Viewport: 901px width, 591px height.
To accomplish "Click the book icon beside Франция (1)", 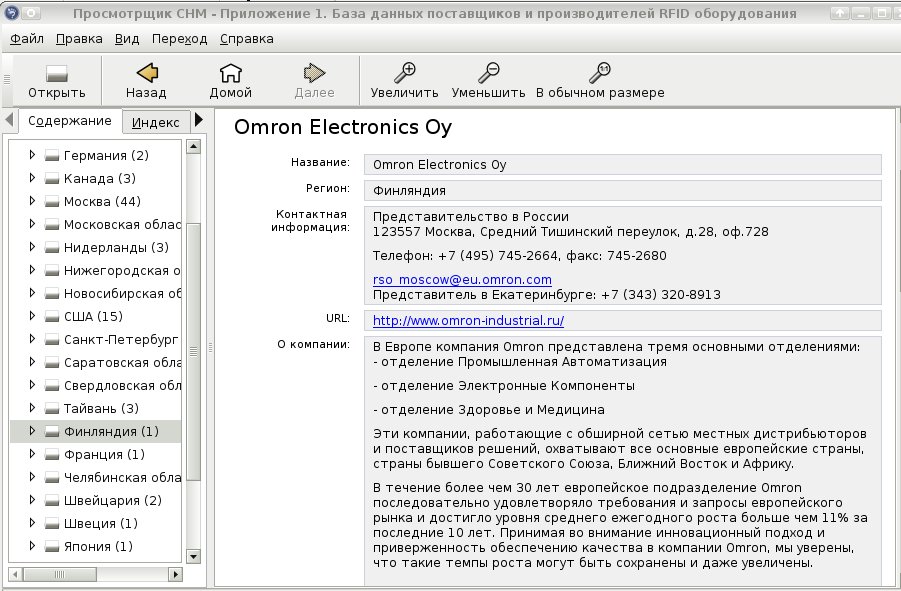I will 52,454.
